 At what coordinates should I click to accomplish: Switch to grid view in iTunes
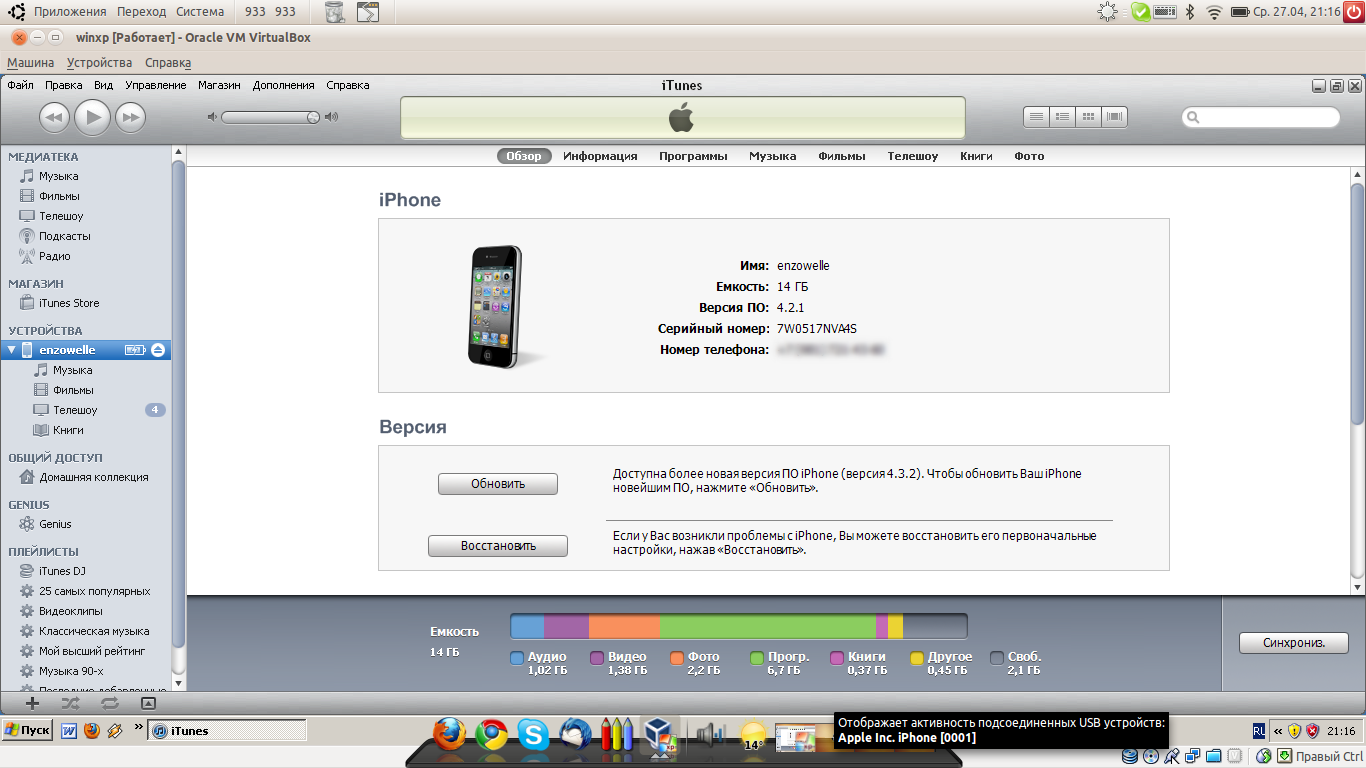(1088, 117)
